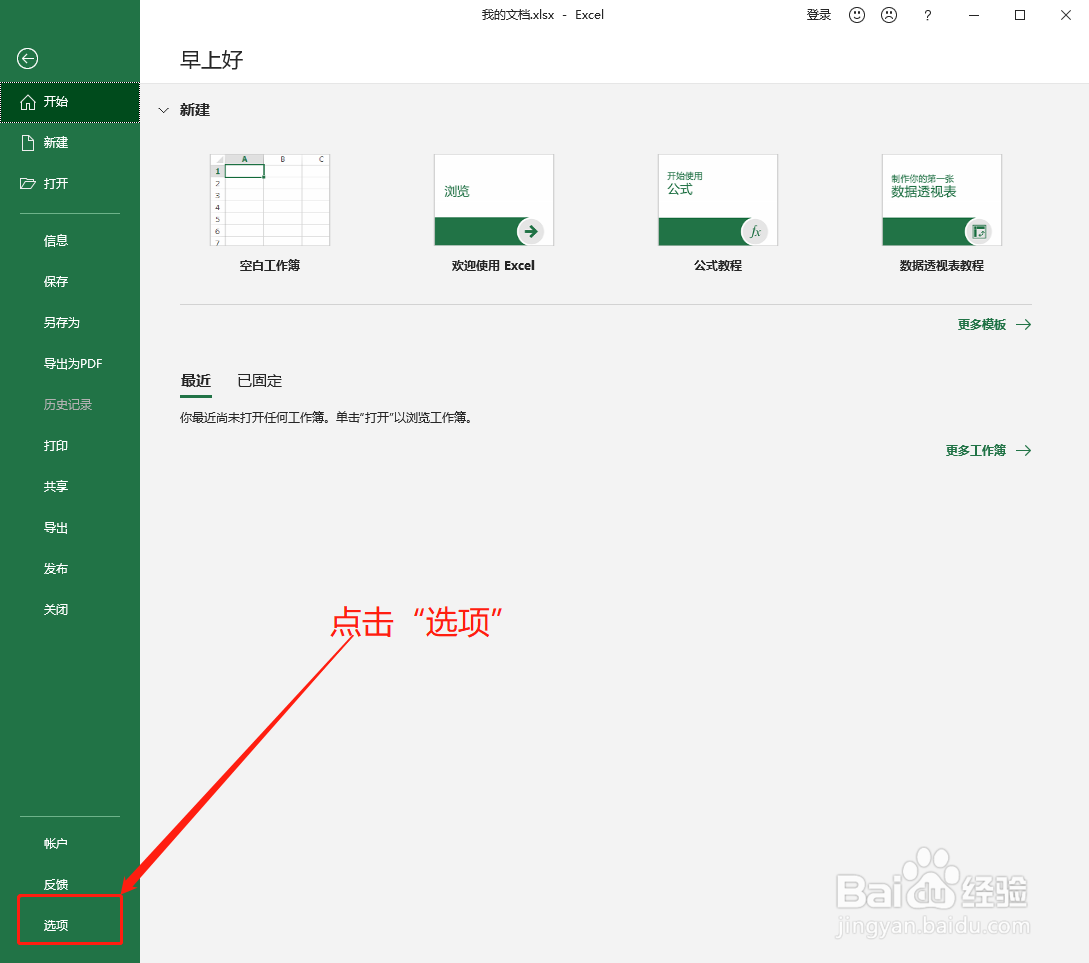1089x963 pixels.
Task: Collapse the 新建 section chevron
Action: (x=164, y=110)
